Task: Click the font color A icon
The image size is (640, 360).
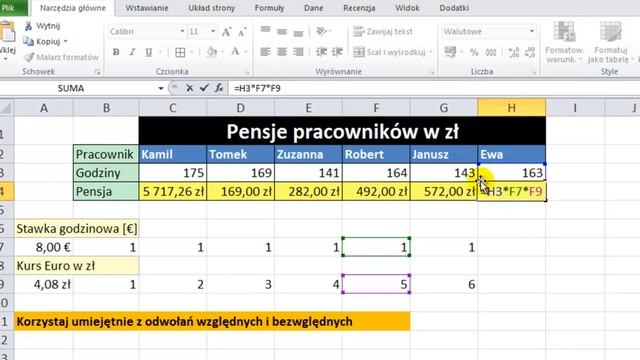Action: pos(235,51)
